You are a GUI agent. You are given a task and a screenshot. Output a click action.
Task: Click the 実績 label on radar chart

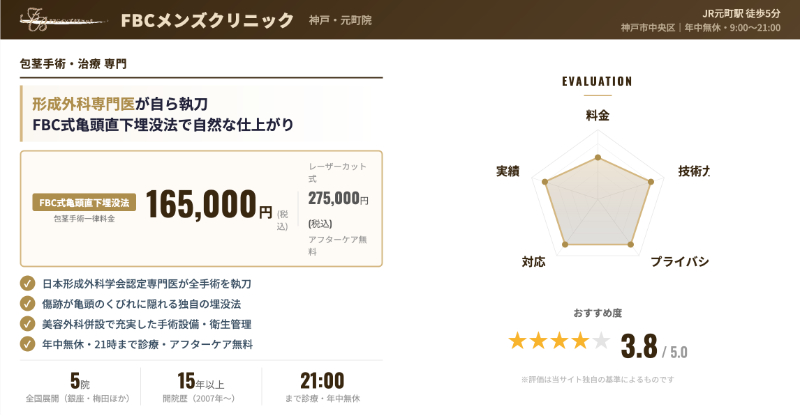[507, 171]
